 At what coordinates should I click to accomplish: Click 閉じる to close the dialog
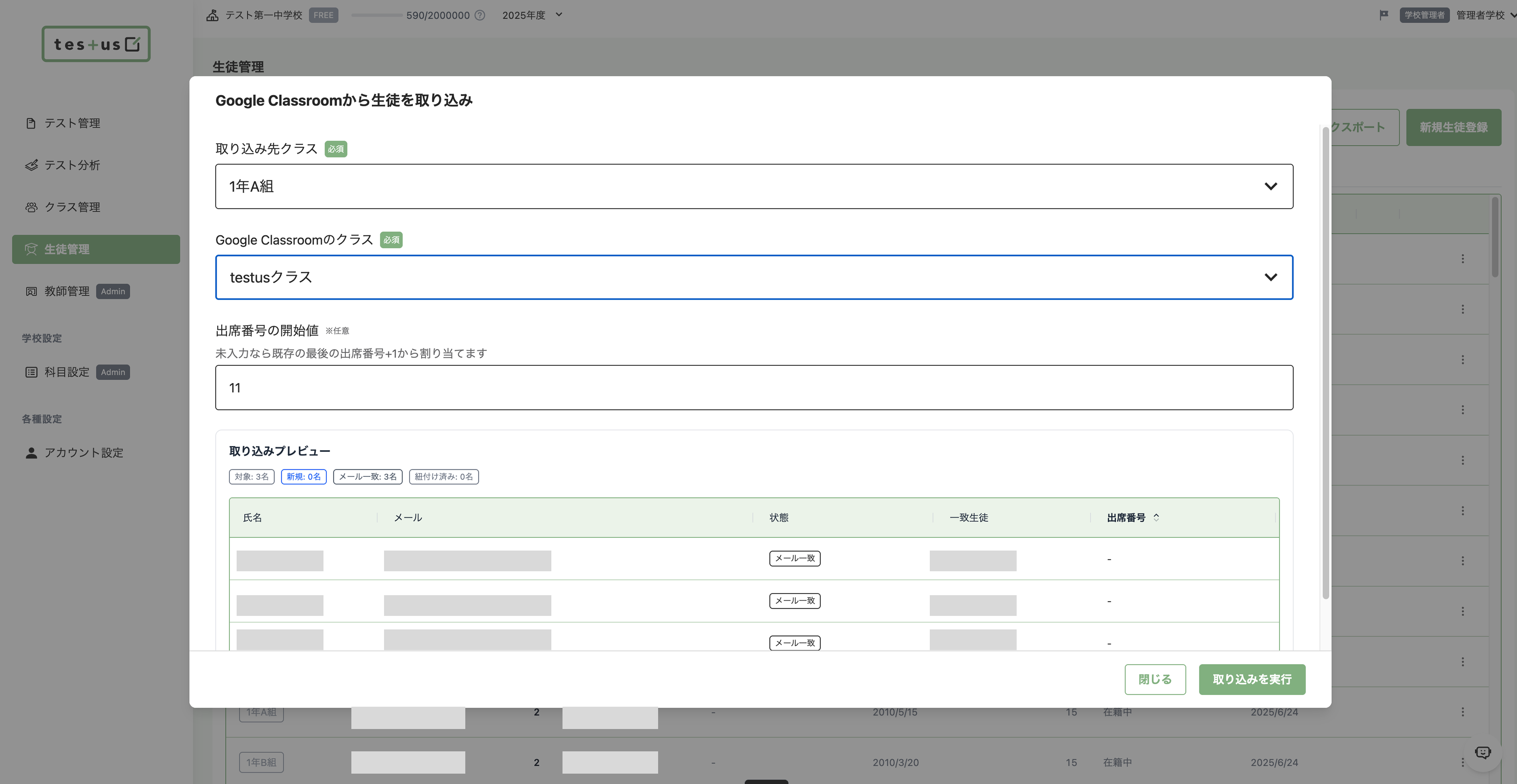click(x=1155, y=680)
